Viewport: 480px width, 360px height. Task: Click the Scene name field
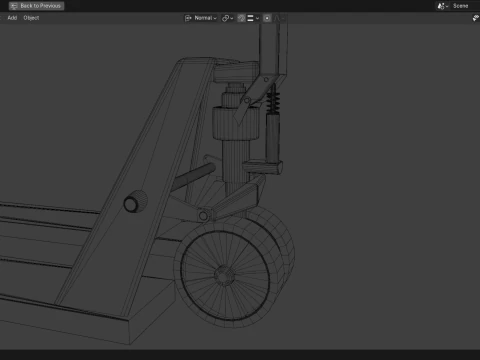pyautogui.click(x=465, y=6)
